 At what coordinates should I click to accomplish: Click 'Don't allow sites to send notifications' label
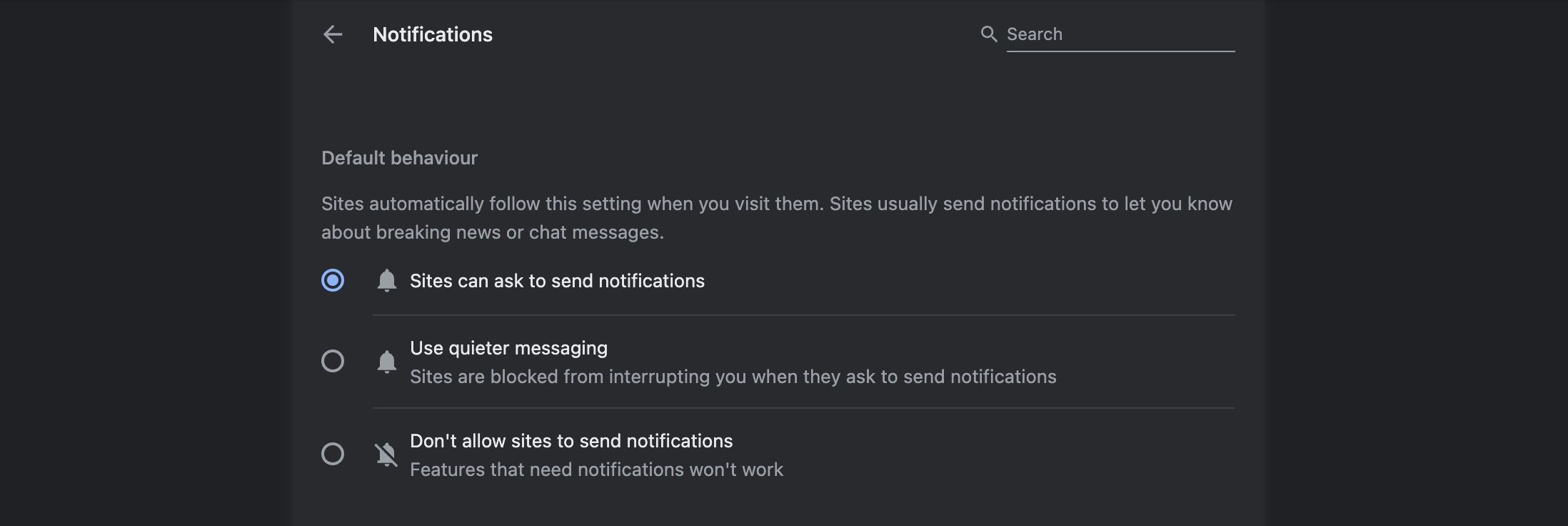(571, 441)
